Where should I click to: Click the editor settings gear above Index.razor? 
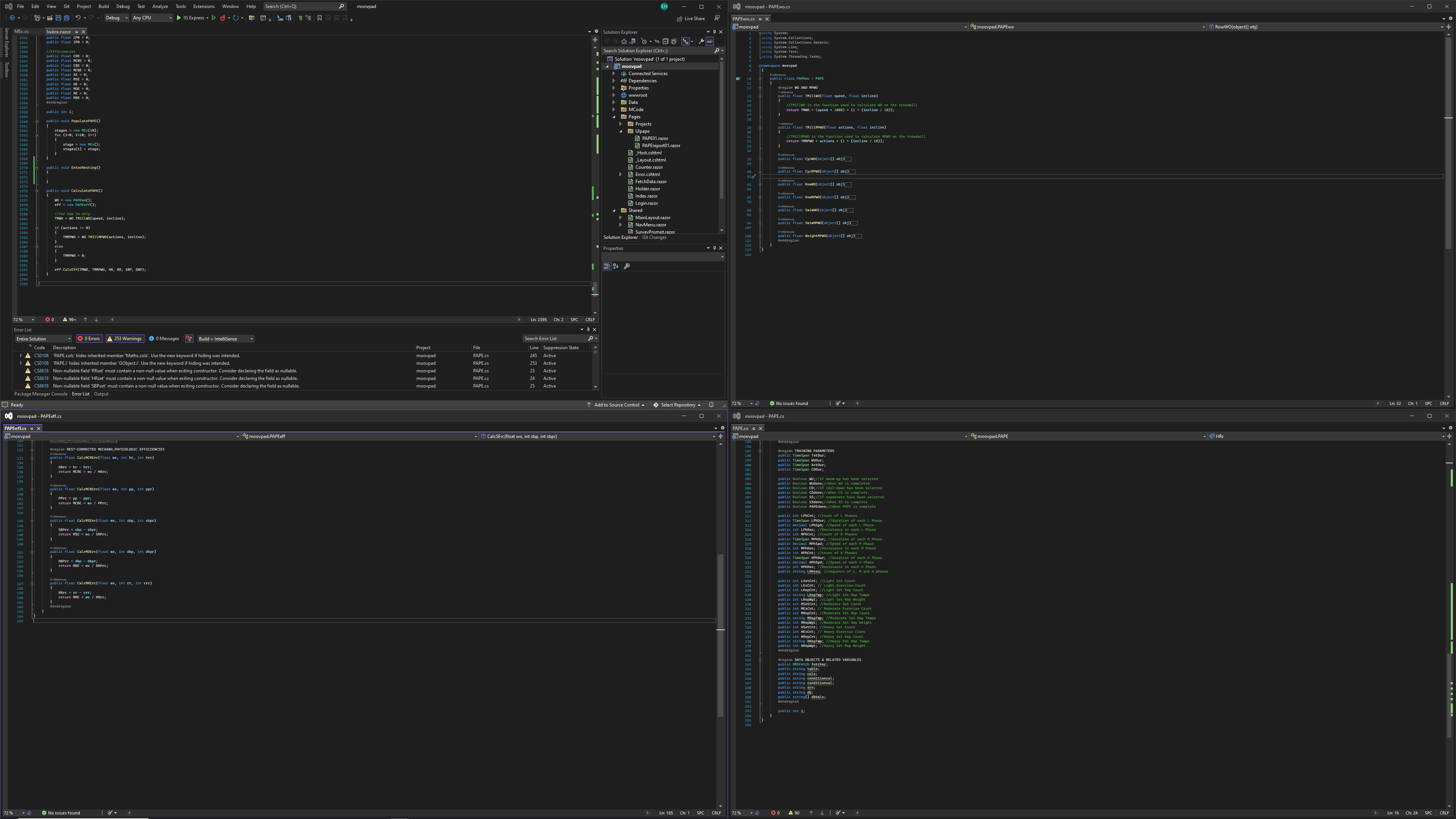(x=596, y=31)
